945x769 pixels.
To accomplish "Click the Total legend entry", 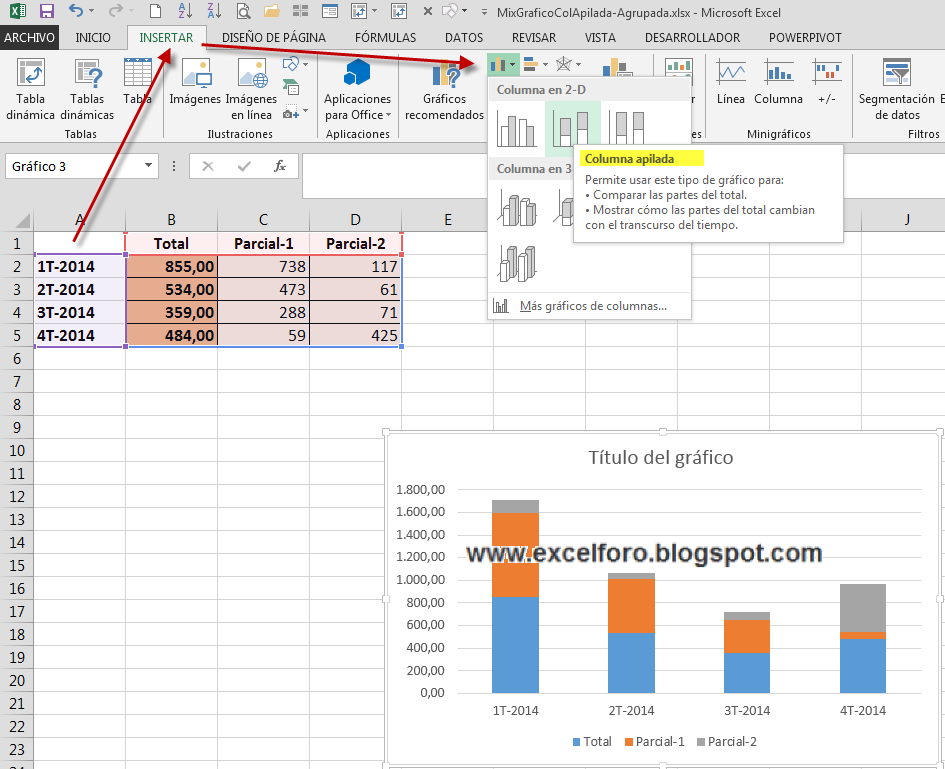I will click(592, 741).
